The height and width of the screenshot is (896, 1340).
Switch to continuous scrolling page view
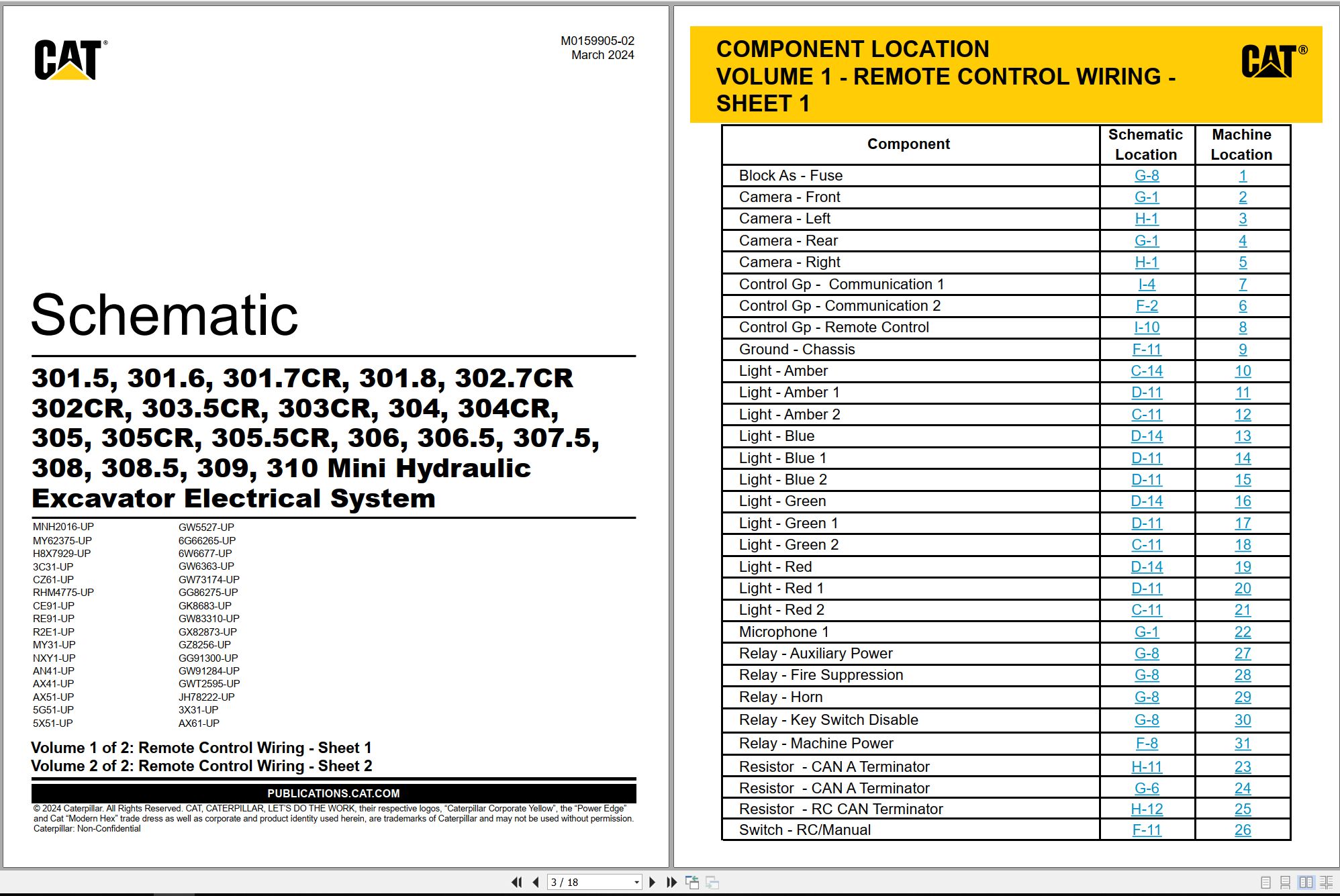pos(1285,883)
